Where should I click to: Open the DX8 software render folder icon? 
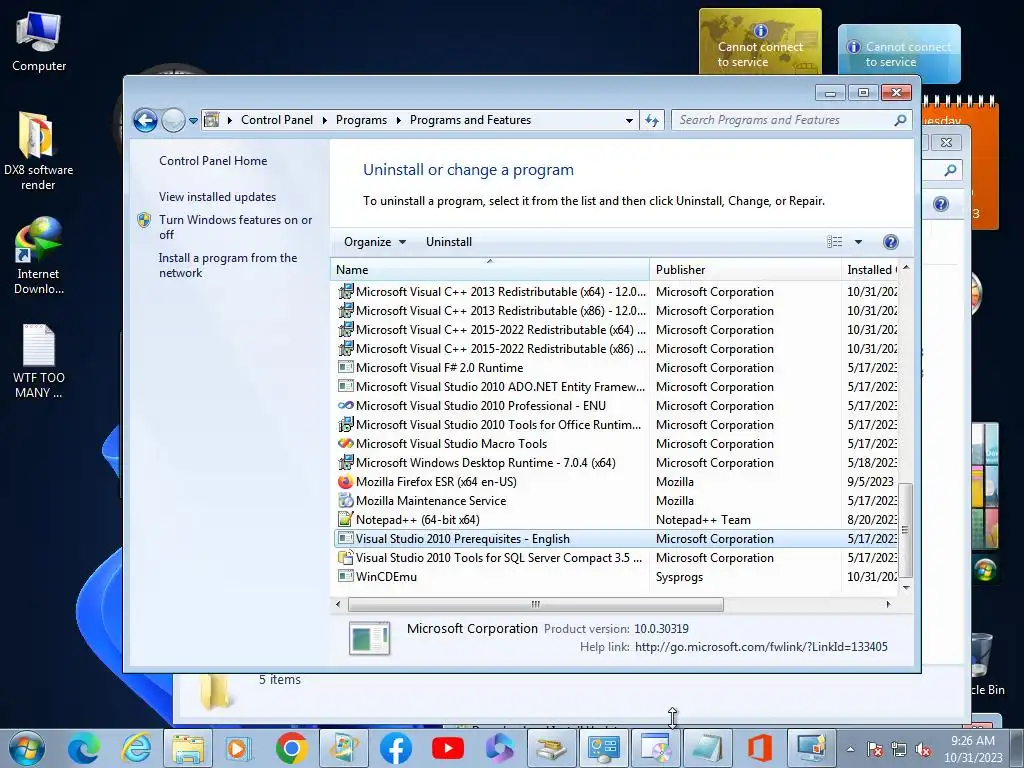coord(38,151)
